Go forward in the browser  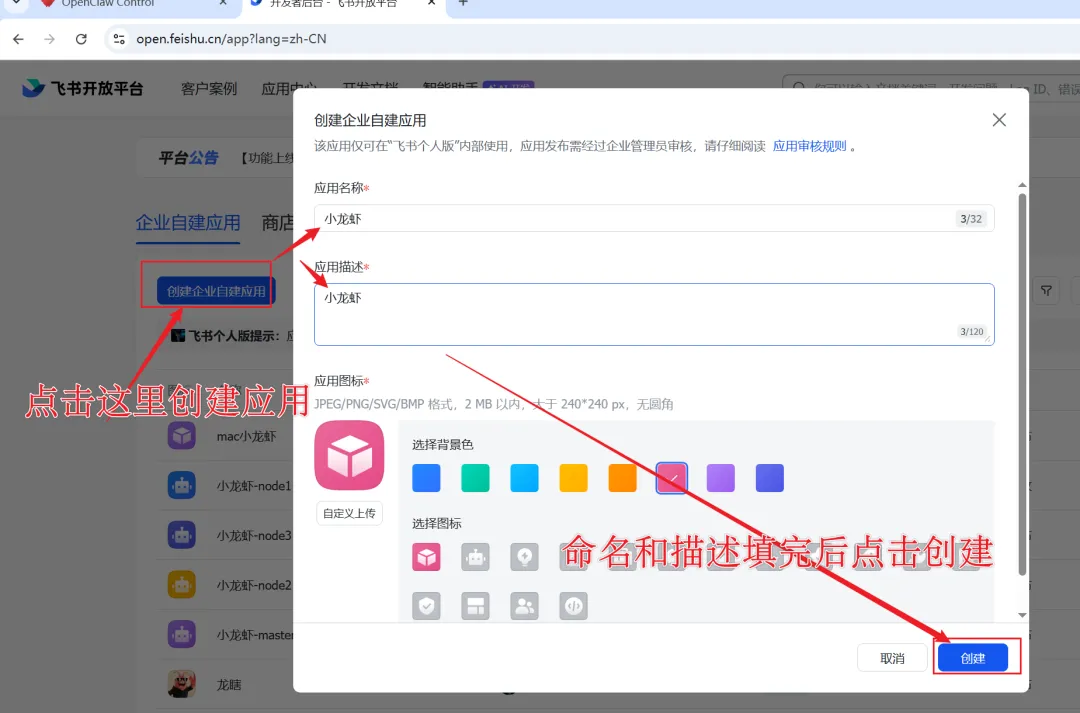[49, 39]
